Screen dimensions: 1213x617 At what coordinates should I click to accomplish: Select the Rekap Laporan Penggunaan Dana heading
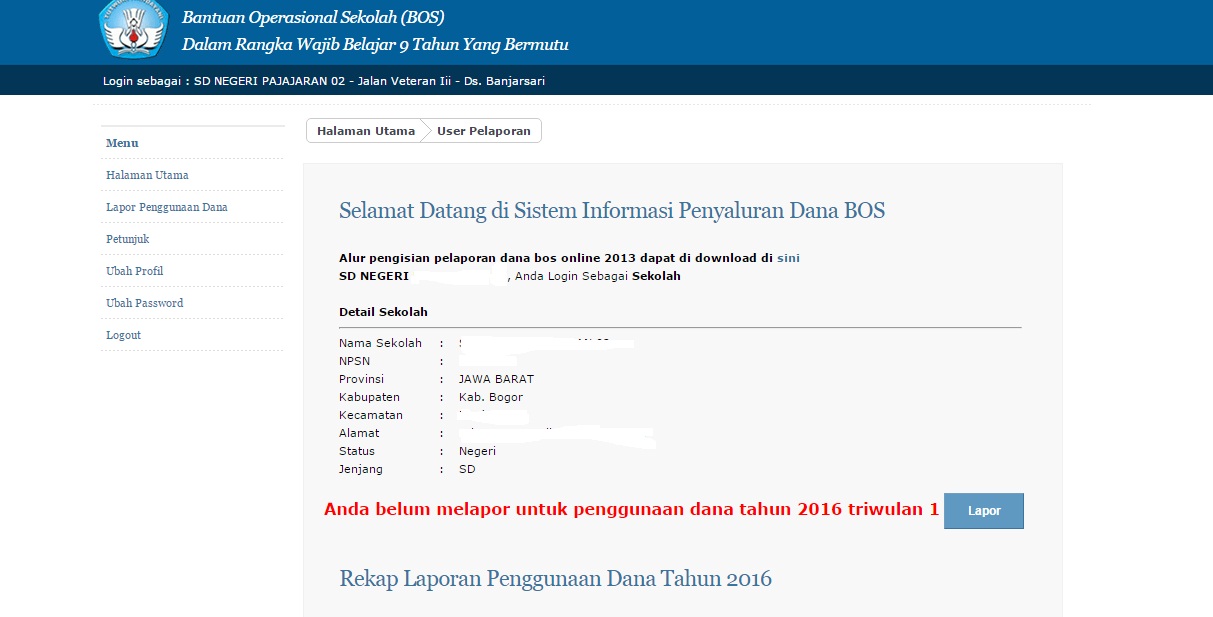pos(554,578)
